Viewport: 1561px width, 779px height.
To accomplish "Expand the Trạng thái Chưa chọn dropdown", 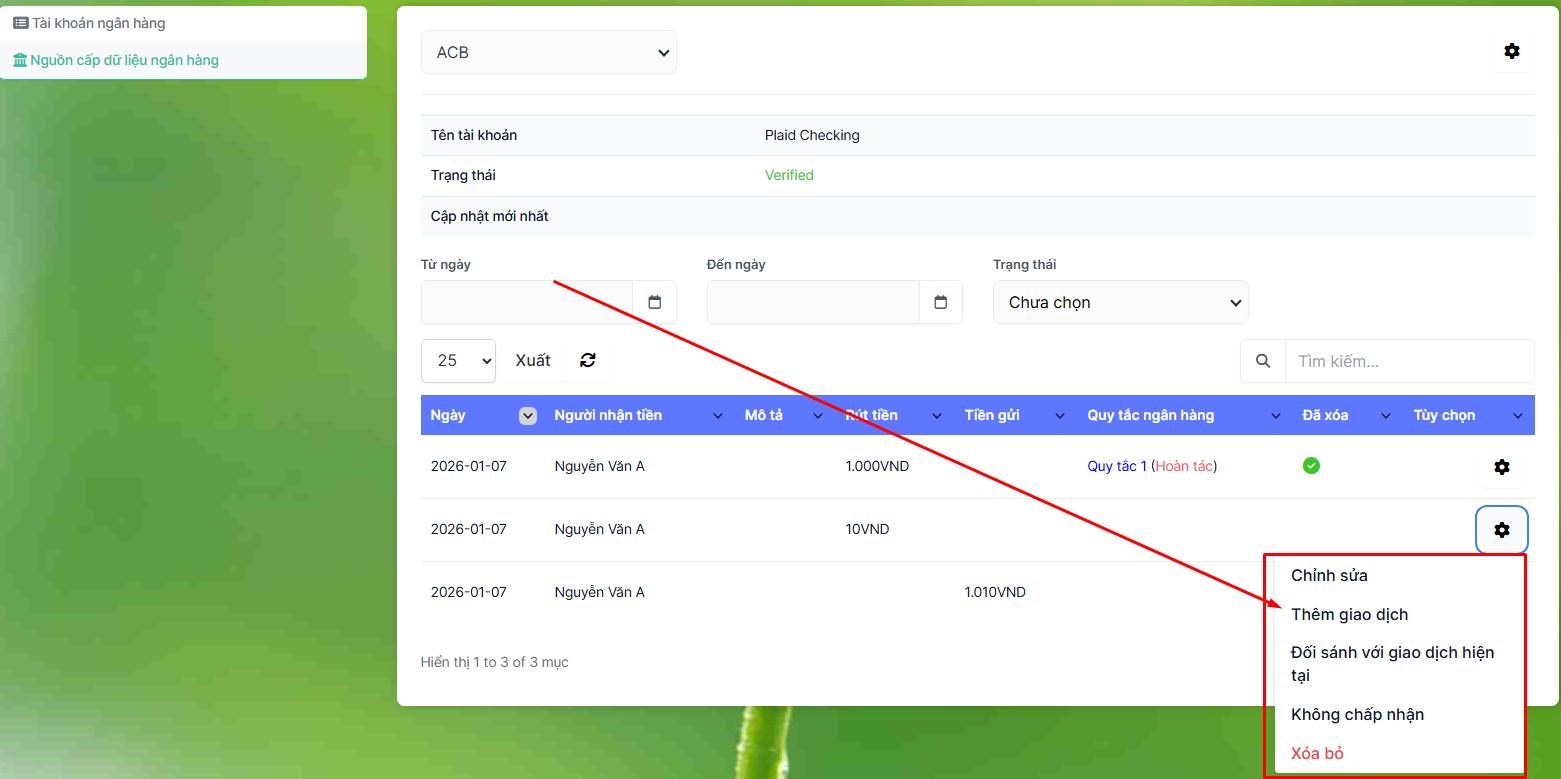I will (x=1120, y=302).
